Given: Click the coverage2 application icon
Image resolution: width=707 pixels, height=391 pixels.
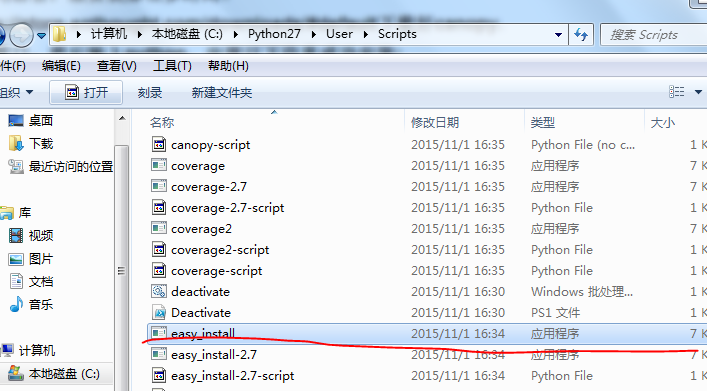Looking at the screenshot, I should tap(159, 228).
